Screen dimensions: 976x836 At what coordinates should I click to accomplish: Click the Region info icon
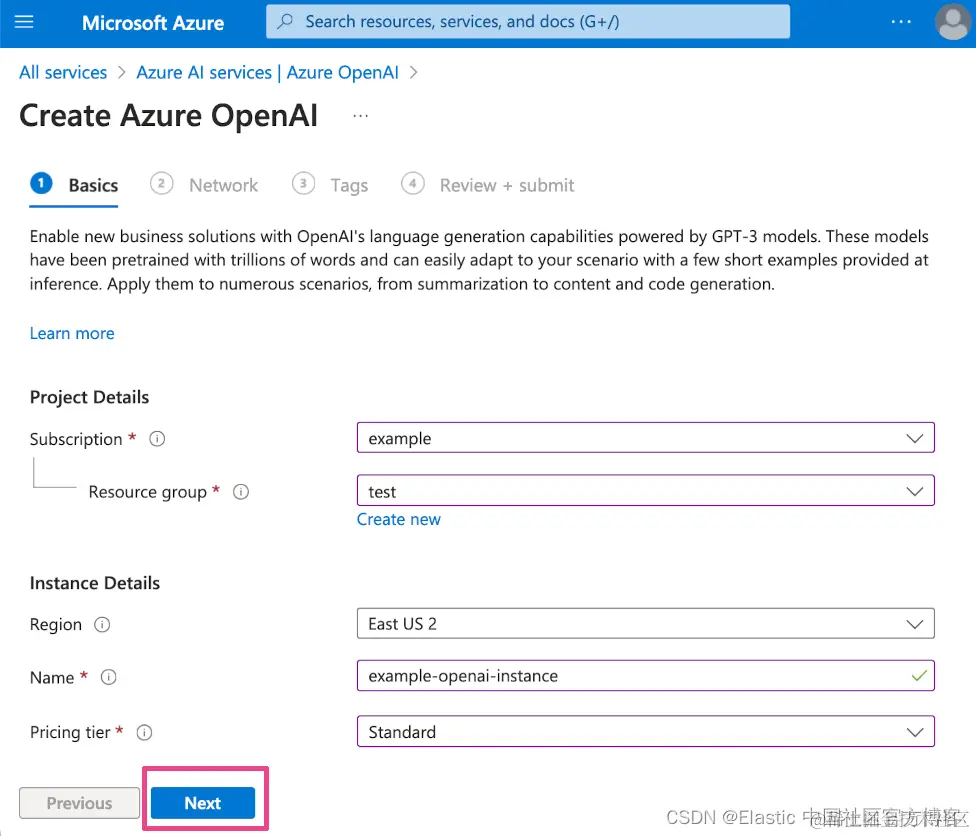click(103, 625)
